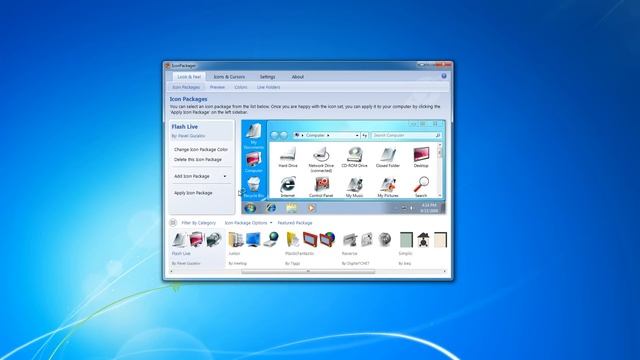Click the forward arrow in preview window
Viewport: 640px width, 360px height.
[283, 135]
